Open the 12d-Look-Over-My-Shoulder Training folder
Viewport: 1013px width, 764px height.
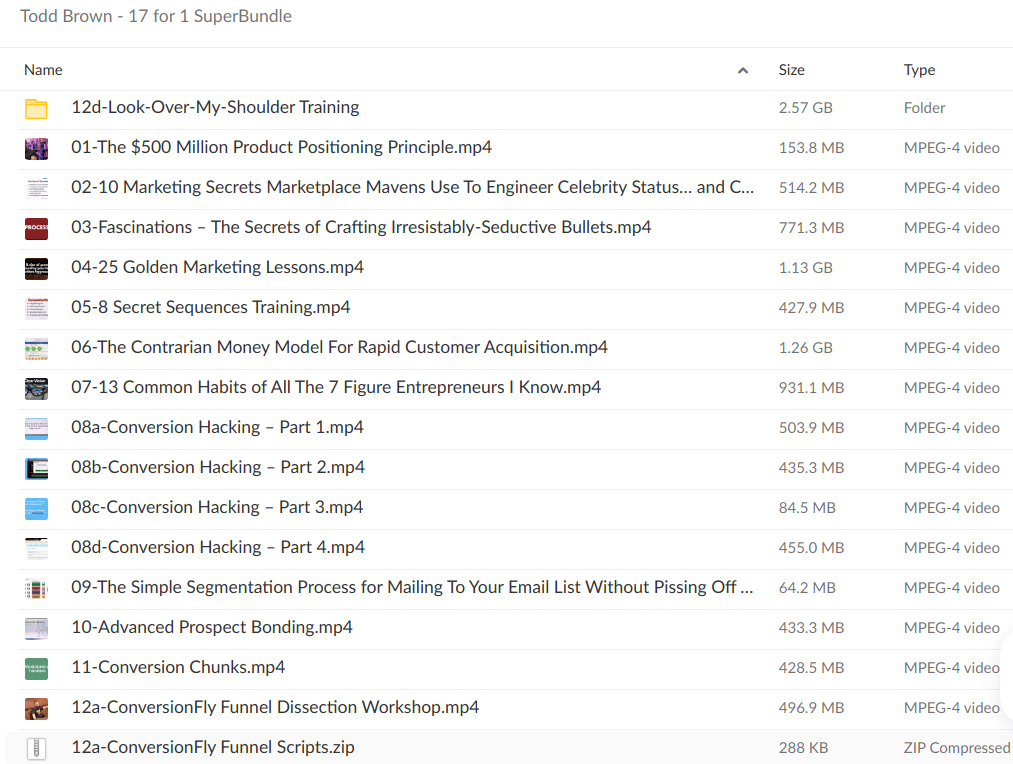coord(215,108)
